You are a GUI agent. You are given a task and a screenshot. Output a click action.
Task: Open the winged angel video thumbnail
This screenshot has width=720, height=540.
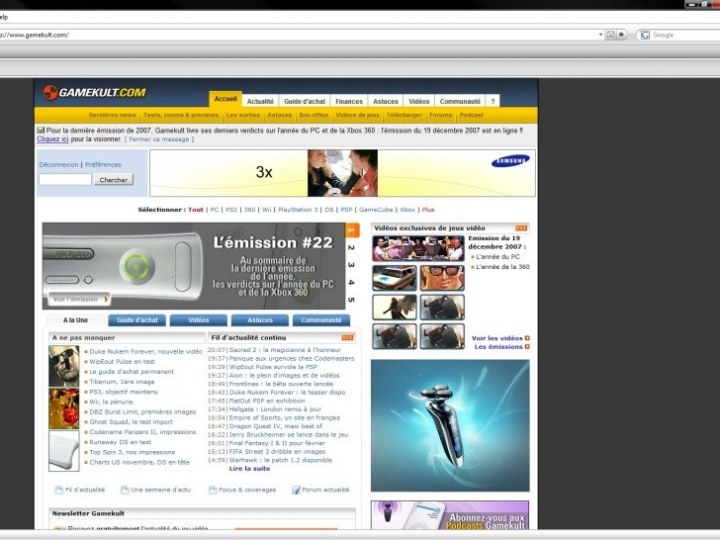tap(394, 307)
